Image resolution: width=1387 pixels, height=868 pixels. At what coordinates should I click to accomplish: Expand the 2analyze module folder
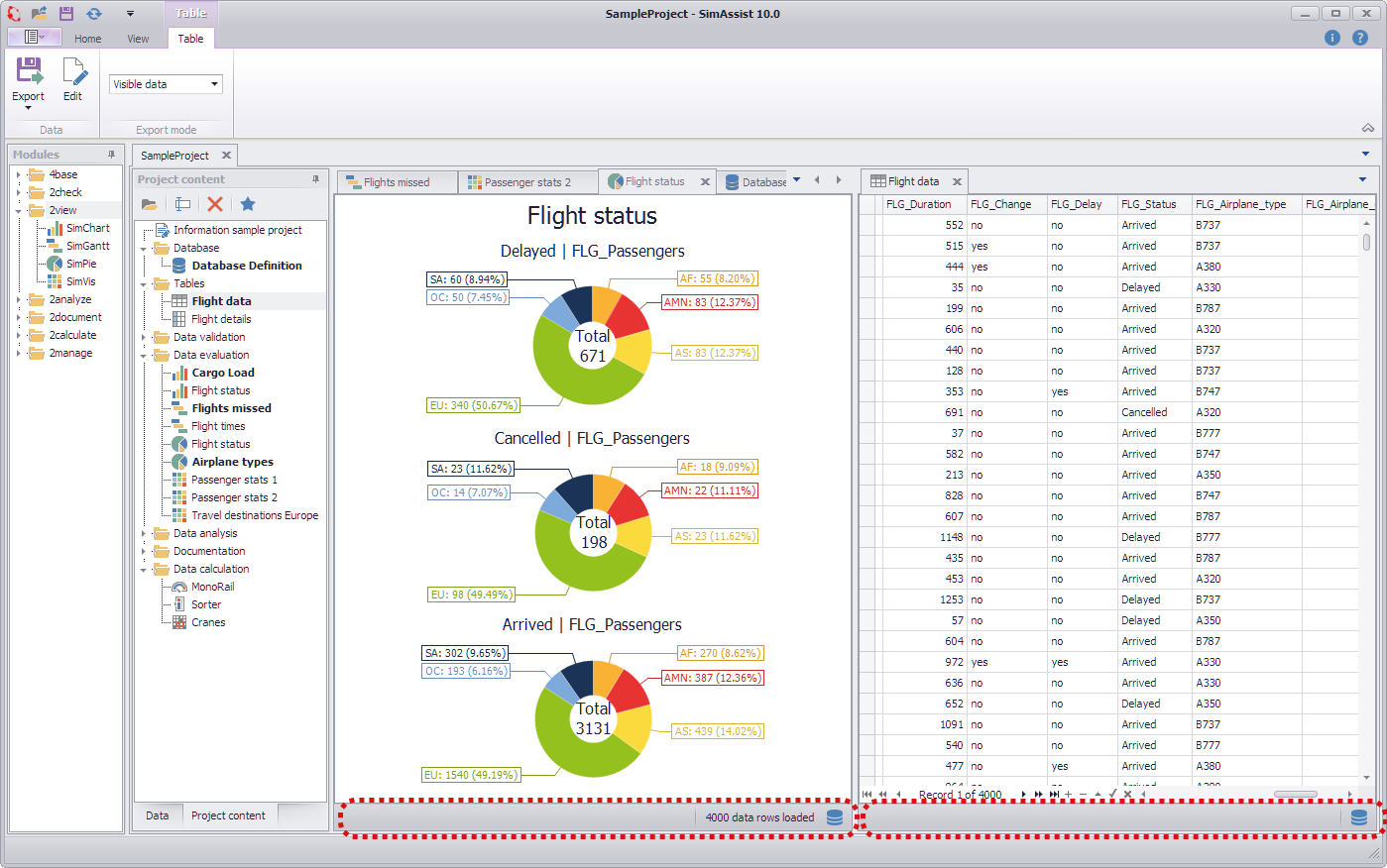19,299
